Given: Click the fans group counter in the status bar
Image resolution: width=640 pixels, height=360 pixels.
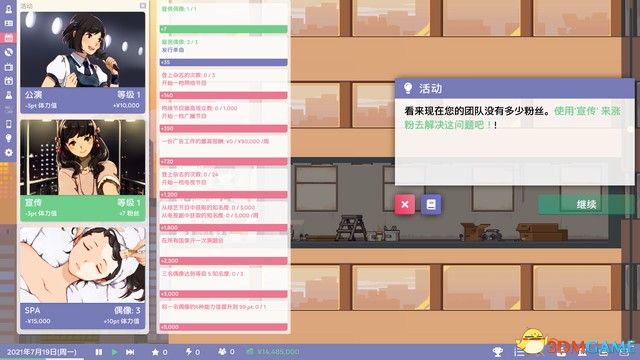Looking at the screenshot, I should 227,352.
